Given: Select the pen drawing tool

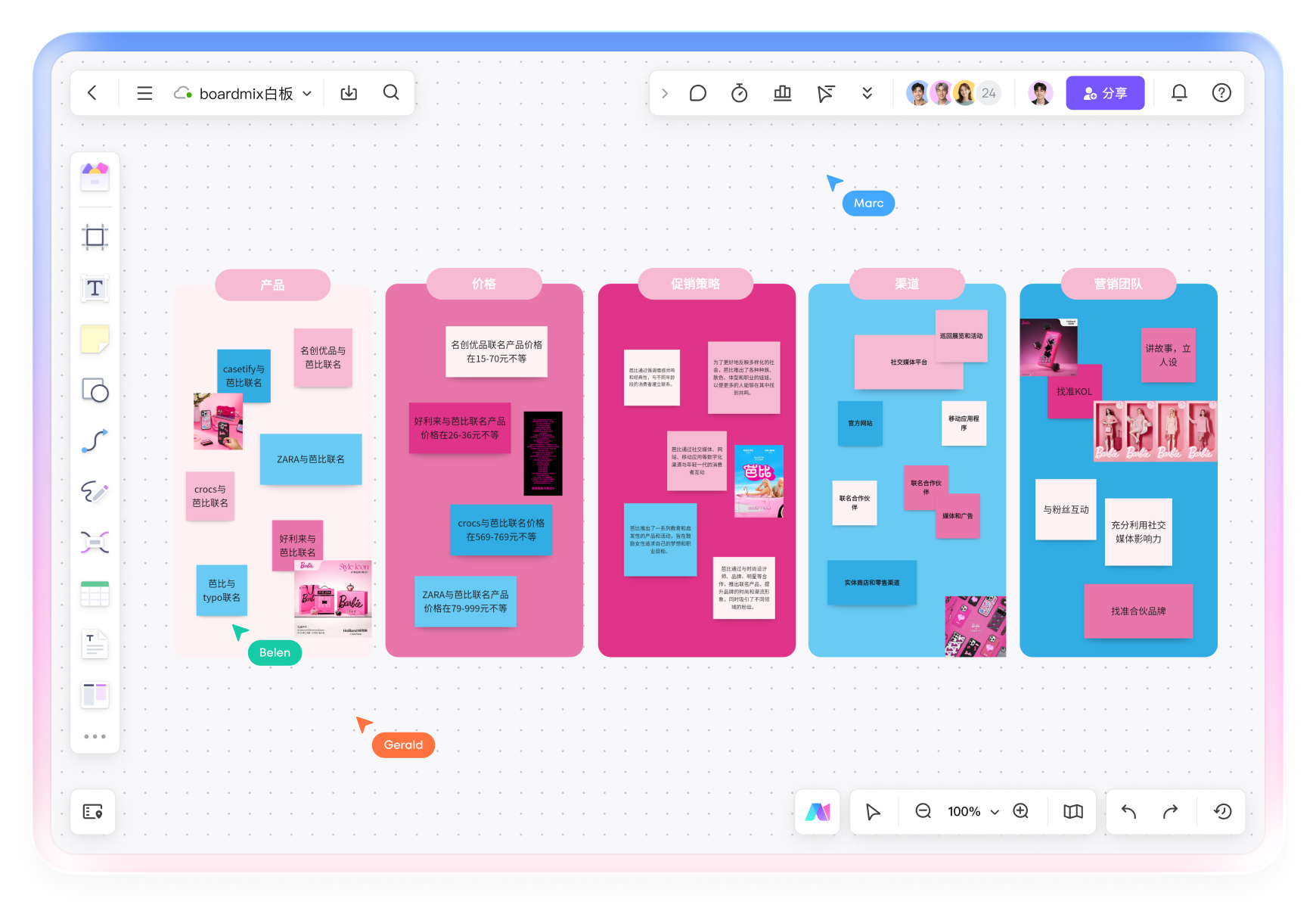Looking at the screenshot, I should coord(95,492).
